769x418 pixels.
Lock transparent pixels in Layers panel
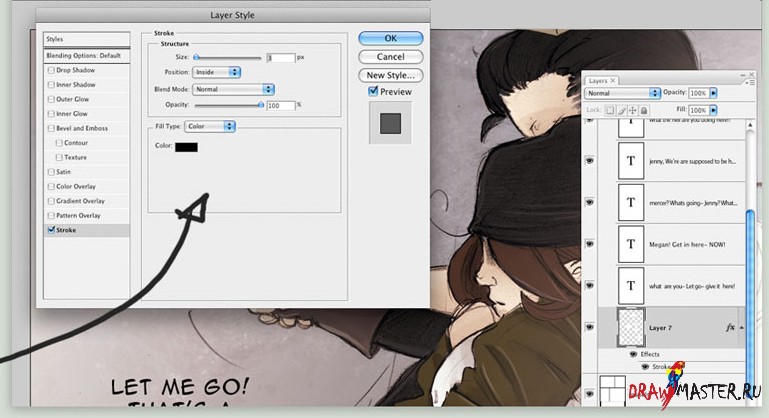(610, 110)
